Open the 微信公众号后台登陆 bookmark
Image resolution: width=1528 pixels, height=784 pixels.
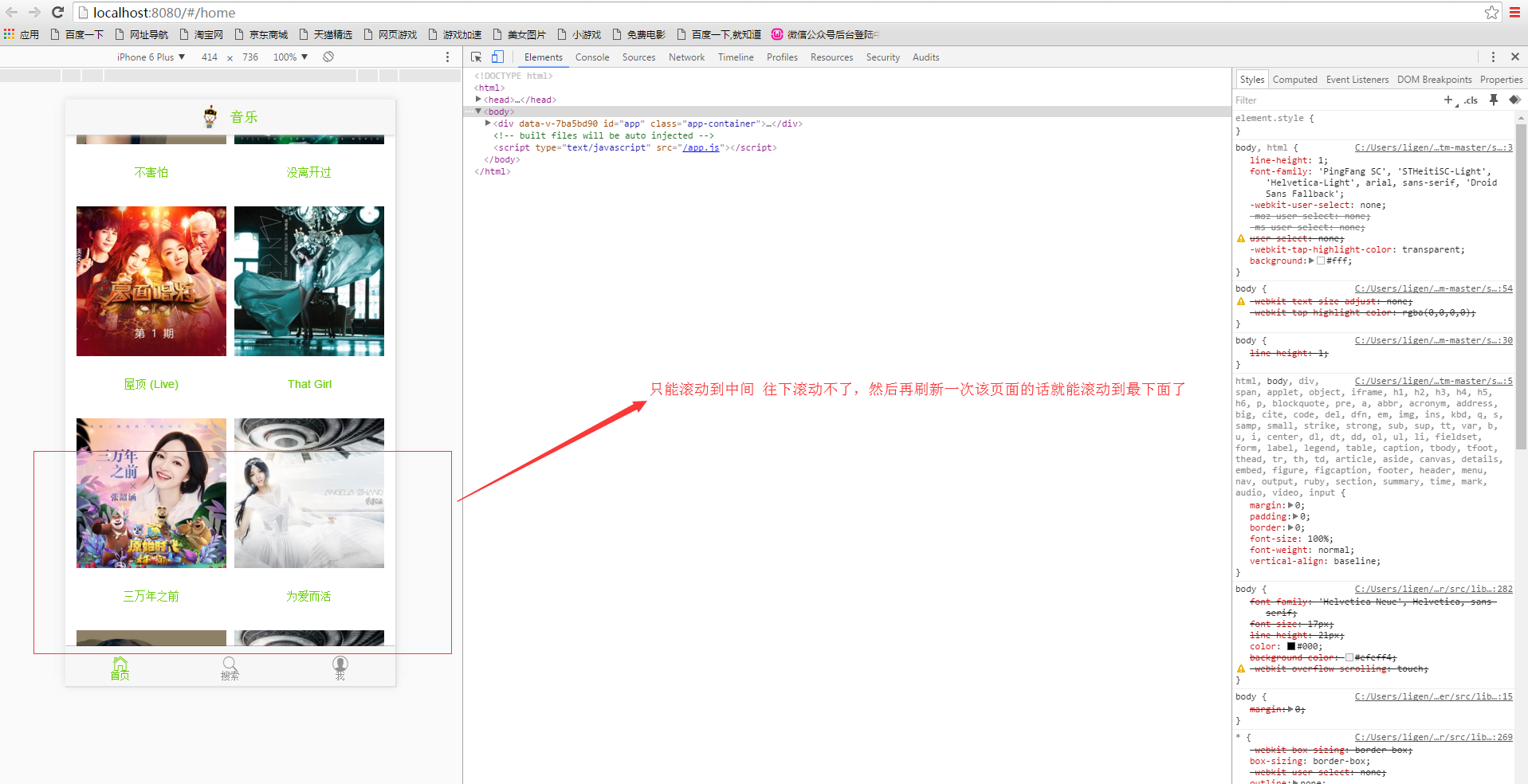[824, 34]
